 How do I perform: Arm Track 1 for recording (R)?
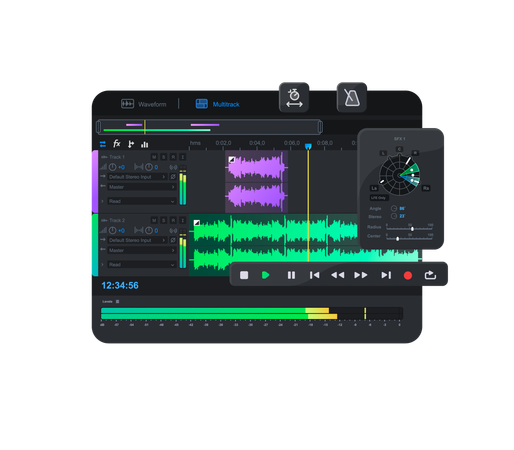point(173,157)
